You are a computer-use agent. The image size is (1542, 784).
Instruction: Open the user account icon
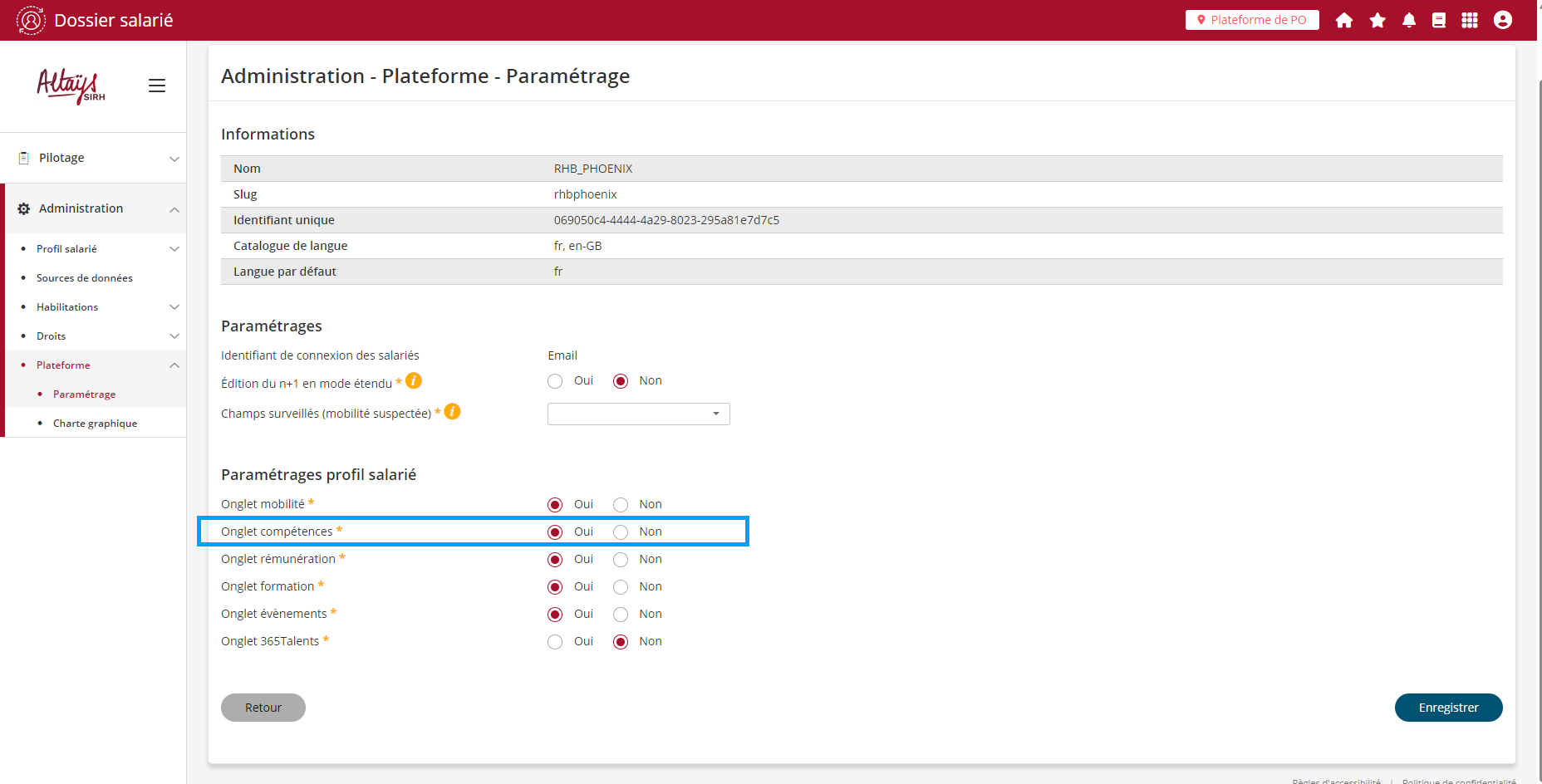pyautogui.click(x=1502, y=20)
